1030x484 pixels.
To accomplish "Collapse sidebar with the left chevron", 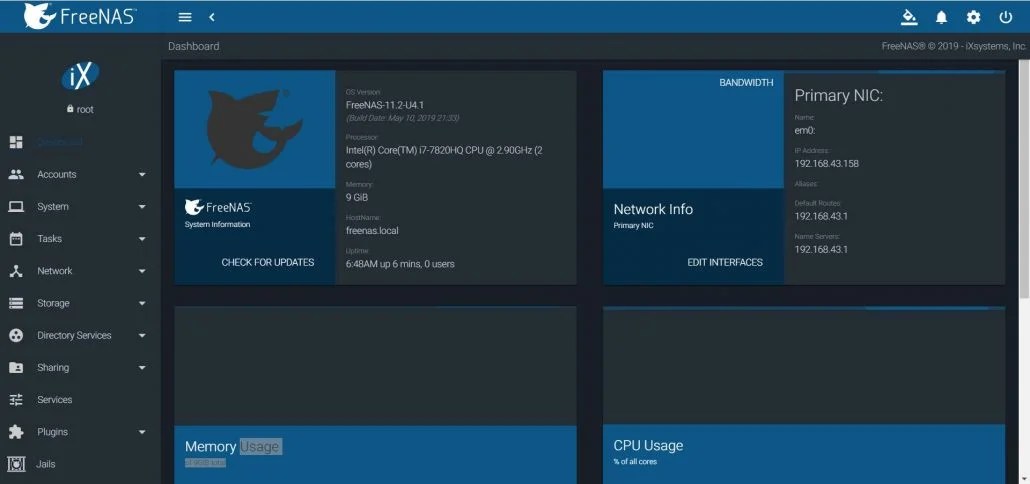I will click(x=212, y=17).
